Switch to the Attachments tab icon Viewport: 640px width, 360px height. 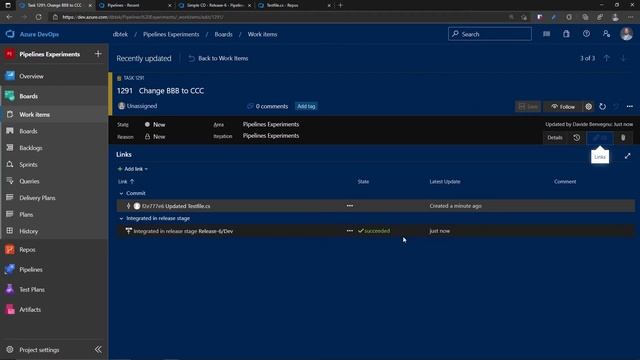623,138
